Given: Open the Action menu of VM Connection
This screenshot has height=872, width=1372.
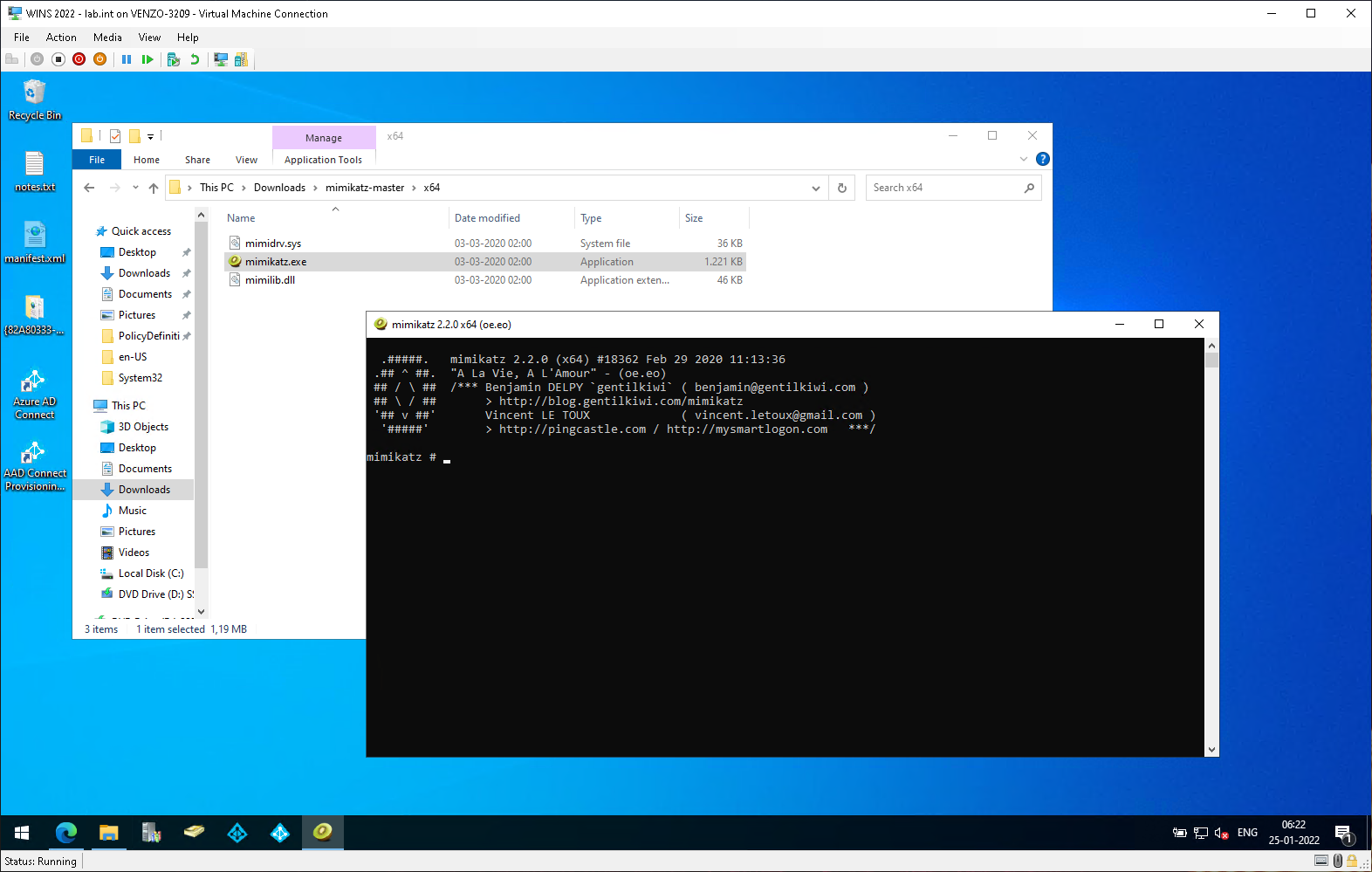Looking at the screenshot, I should (61, 38).
